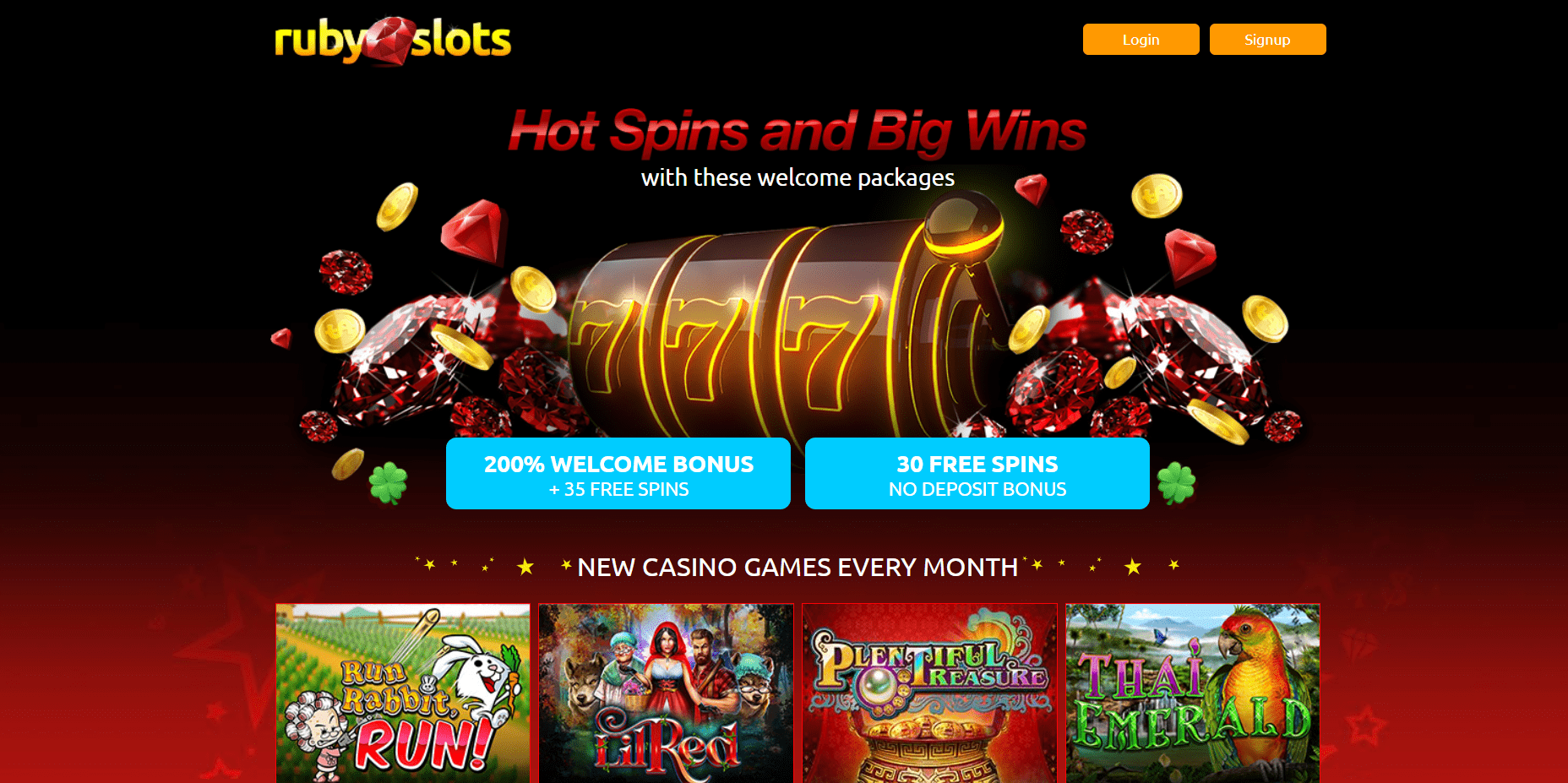Viewport: 1568px width, 783px height.
Task: Launch the Lil Red game thumbnail
Action: click(x=666, y=693)
